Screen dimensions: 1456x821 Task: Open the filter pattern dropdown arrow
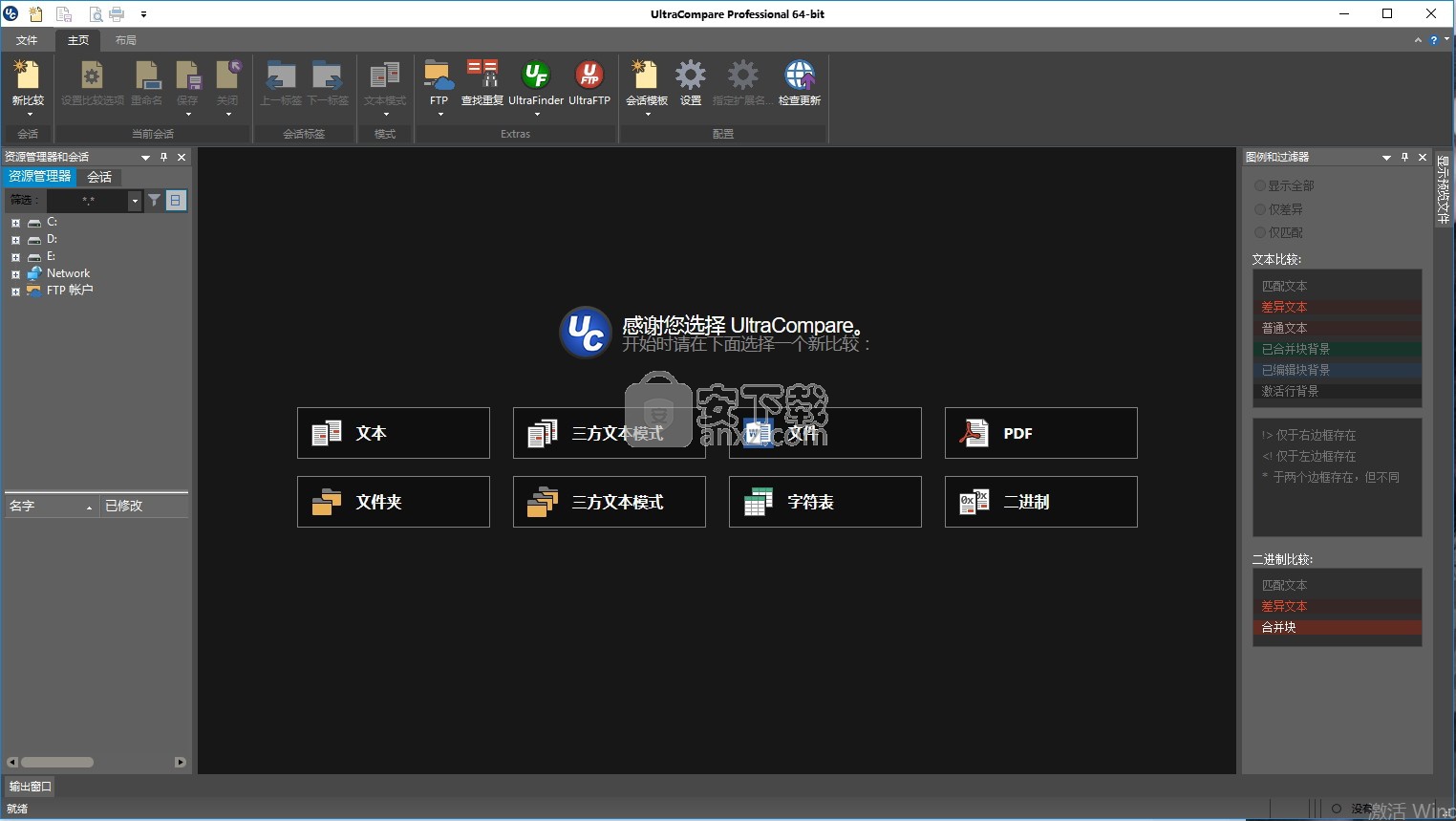point(135,201)
